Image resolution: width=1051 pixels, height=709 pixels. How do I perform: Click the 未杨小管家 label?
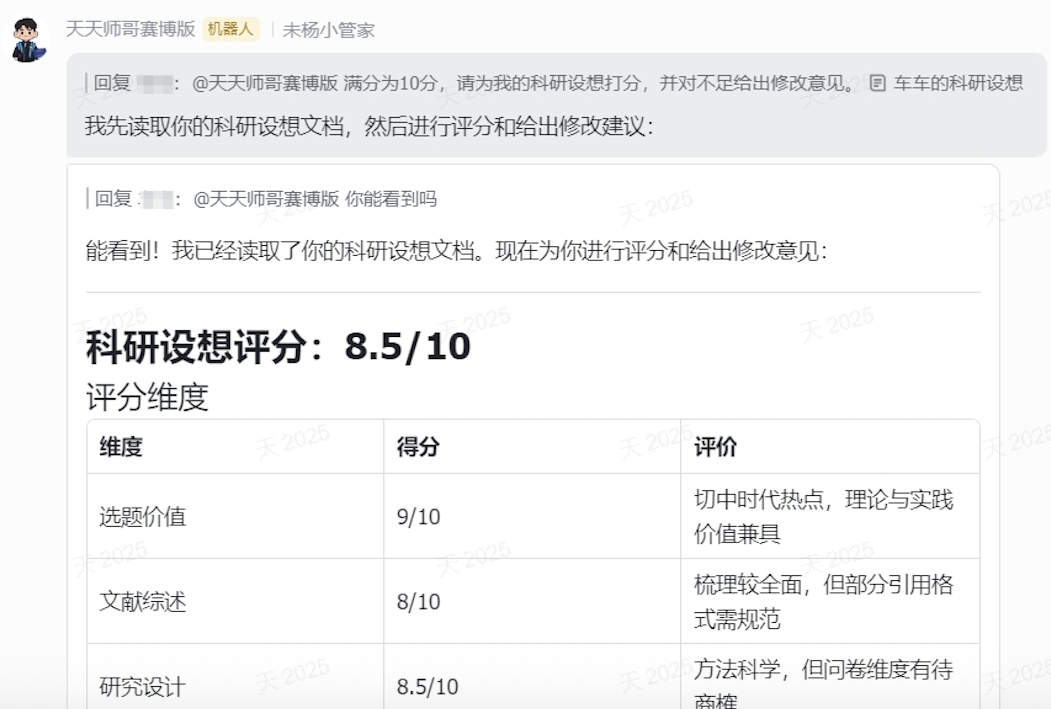[328, 30]
